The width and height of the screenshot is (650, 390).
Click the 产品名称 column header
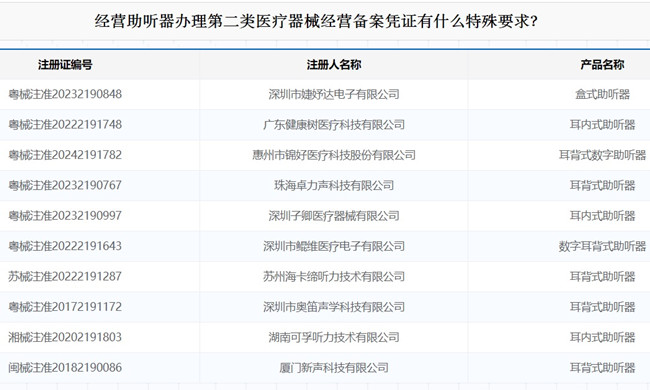[602, 65]
